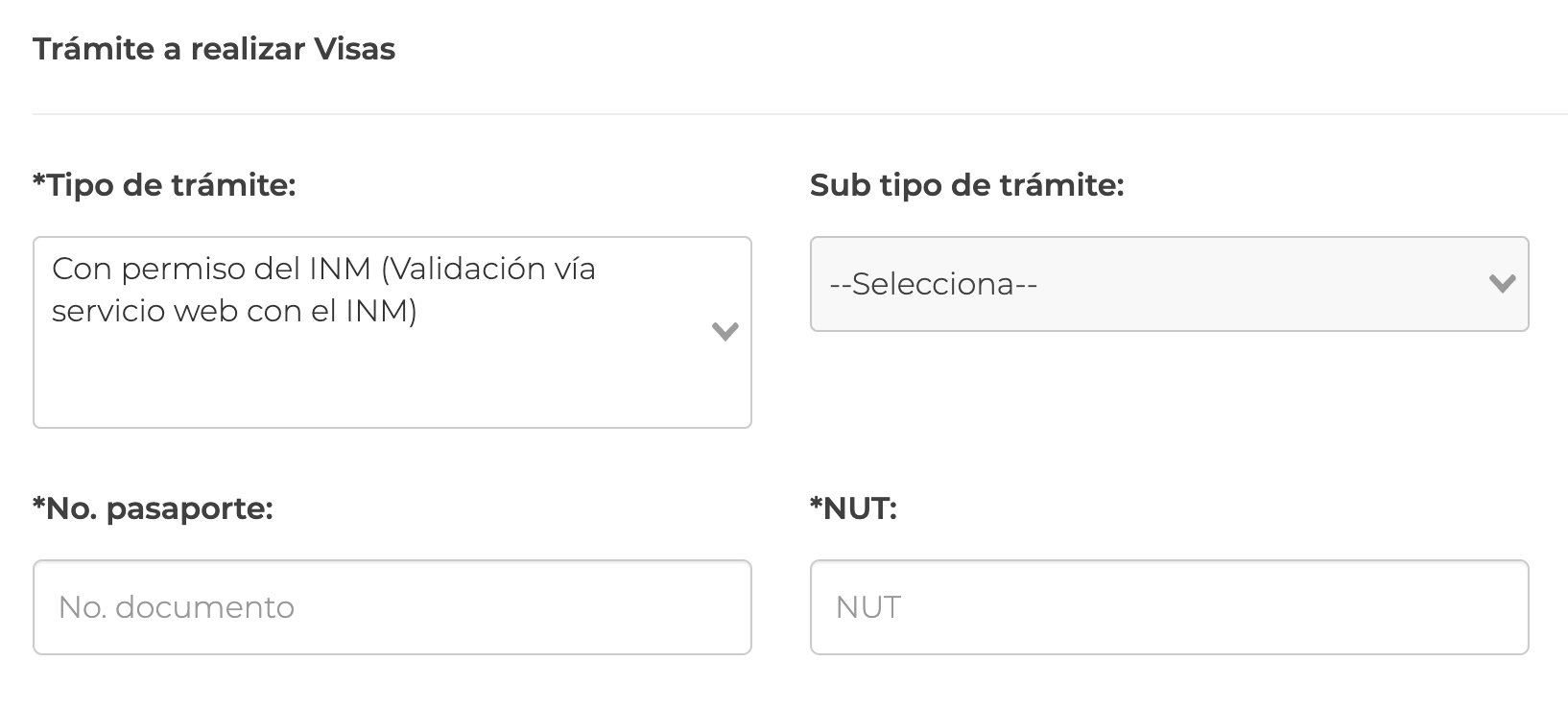Click into the NUT text field
Screen dimensions: 1568x708
[x=1168, y=607]
